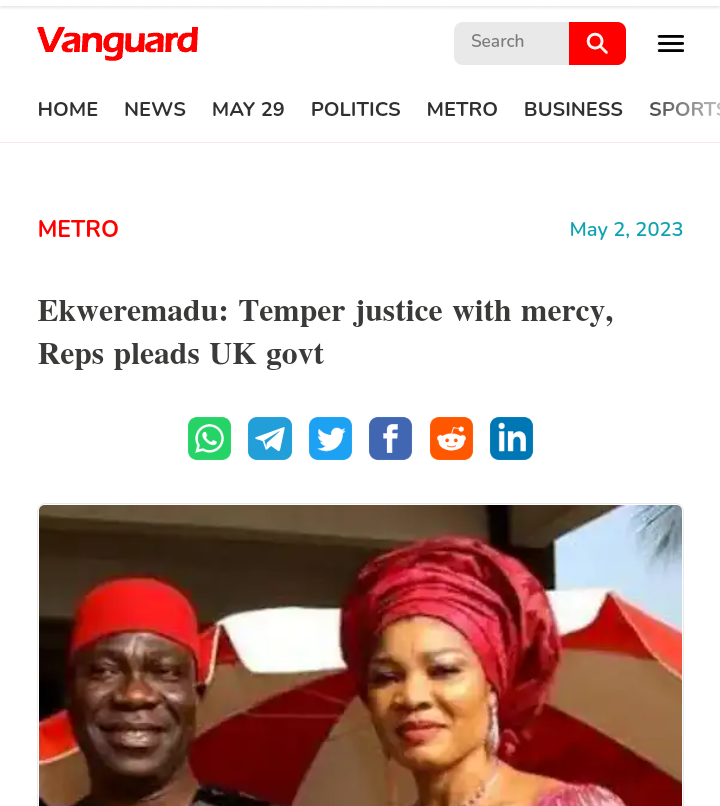
Task: Click the Vanguard logo
Action: click(118, 43)
